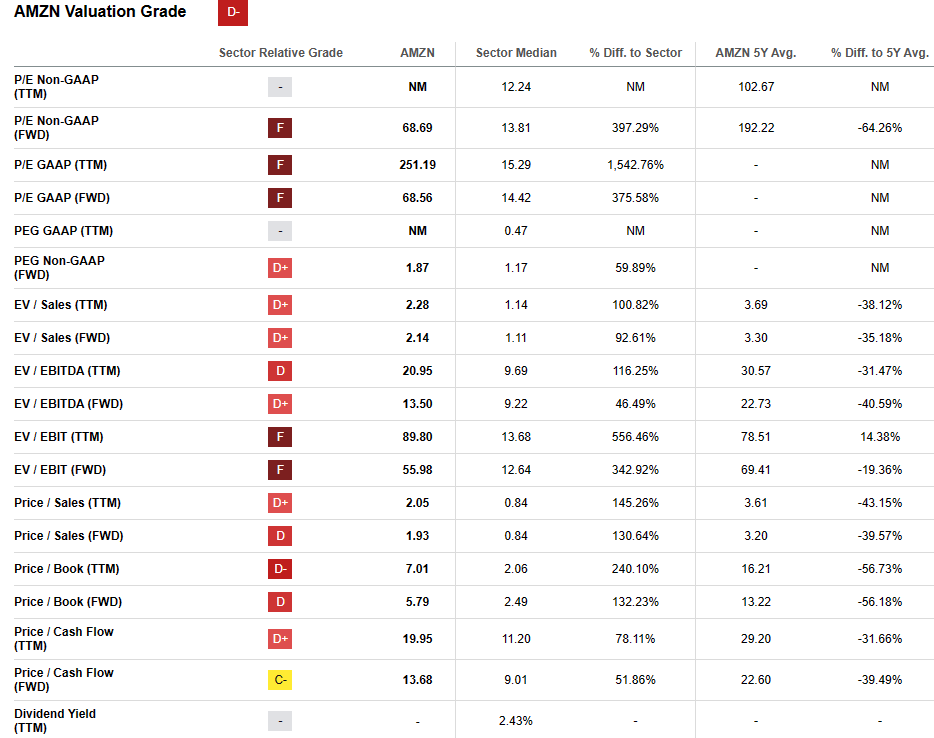934x738 pixels.
Task: Click the Sector Relative Grade column header
Action: coord(280,53)
